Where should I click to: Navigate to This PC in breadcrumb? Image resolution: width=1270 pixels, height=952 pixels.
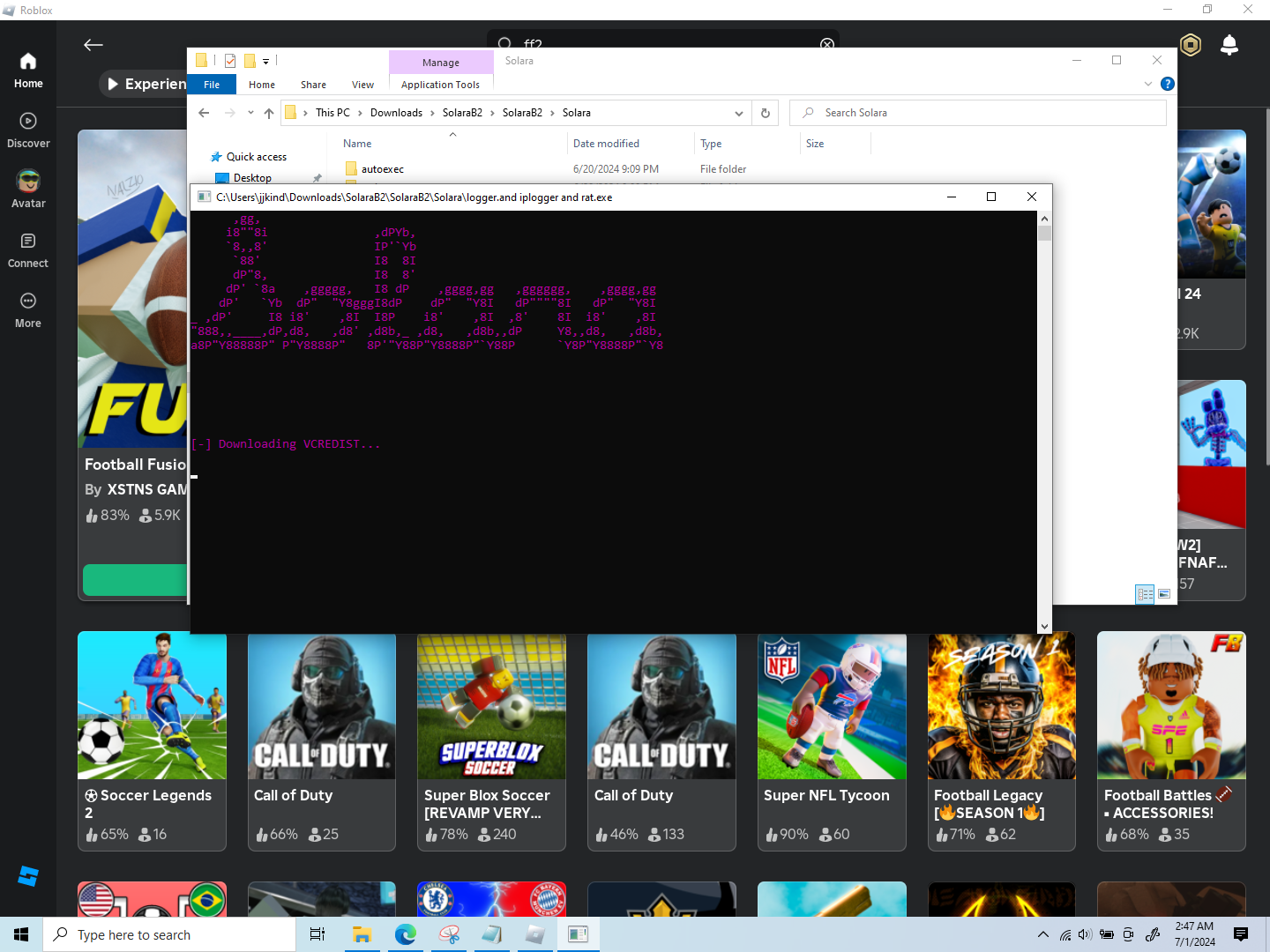coord(332,113)
